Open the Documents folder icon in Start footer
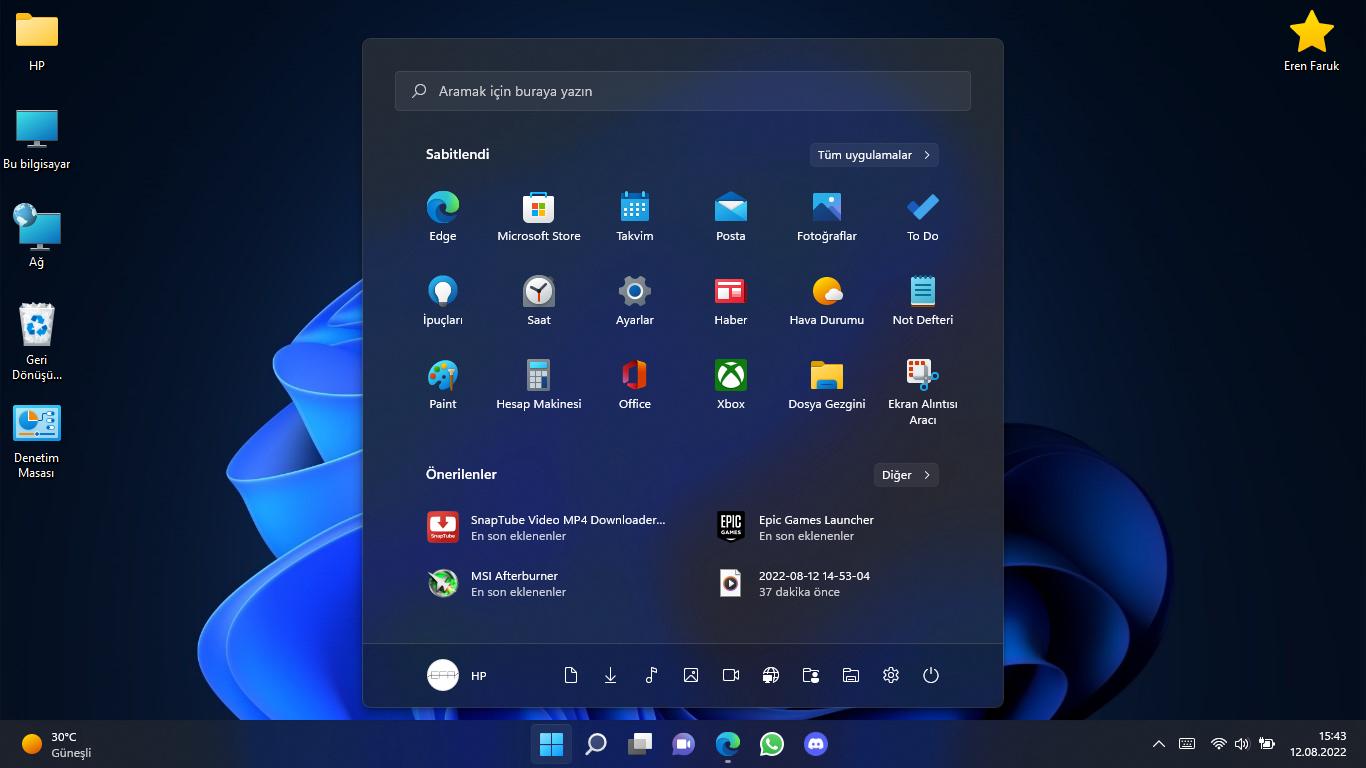The width and height of the screenshot is (1366, 768). coord(571,675)
